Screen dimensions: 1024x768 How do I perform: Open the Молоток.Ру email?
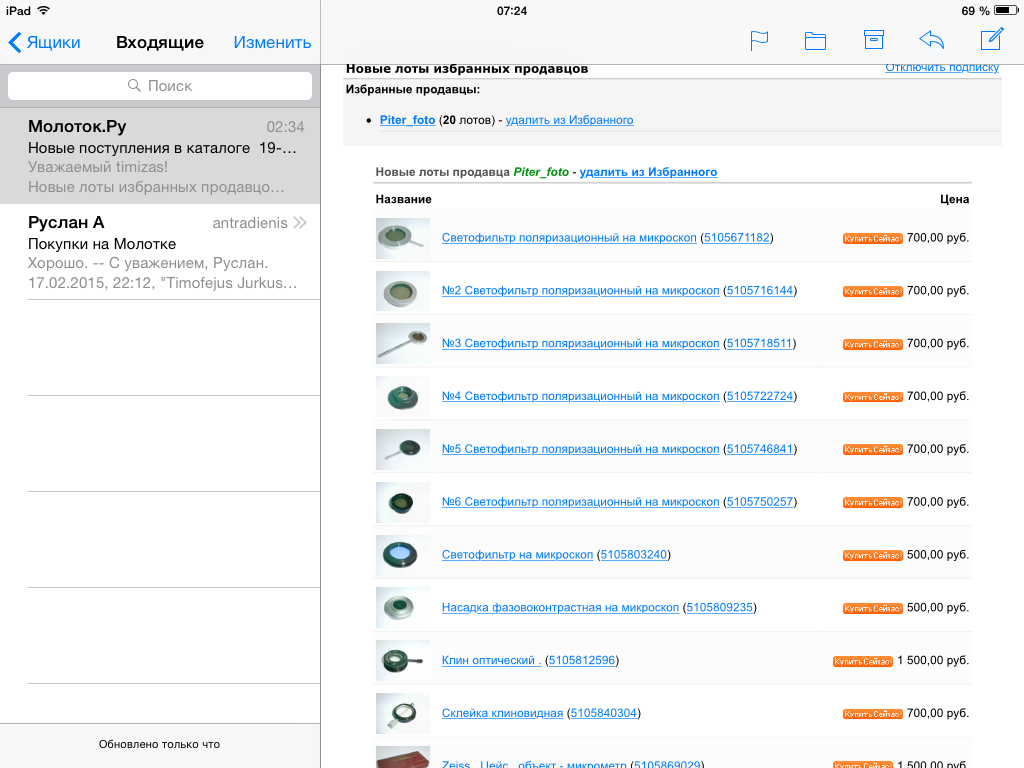pyautogui.click(x=160, y=156)
